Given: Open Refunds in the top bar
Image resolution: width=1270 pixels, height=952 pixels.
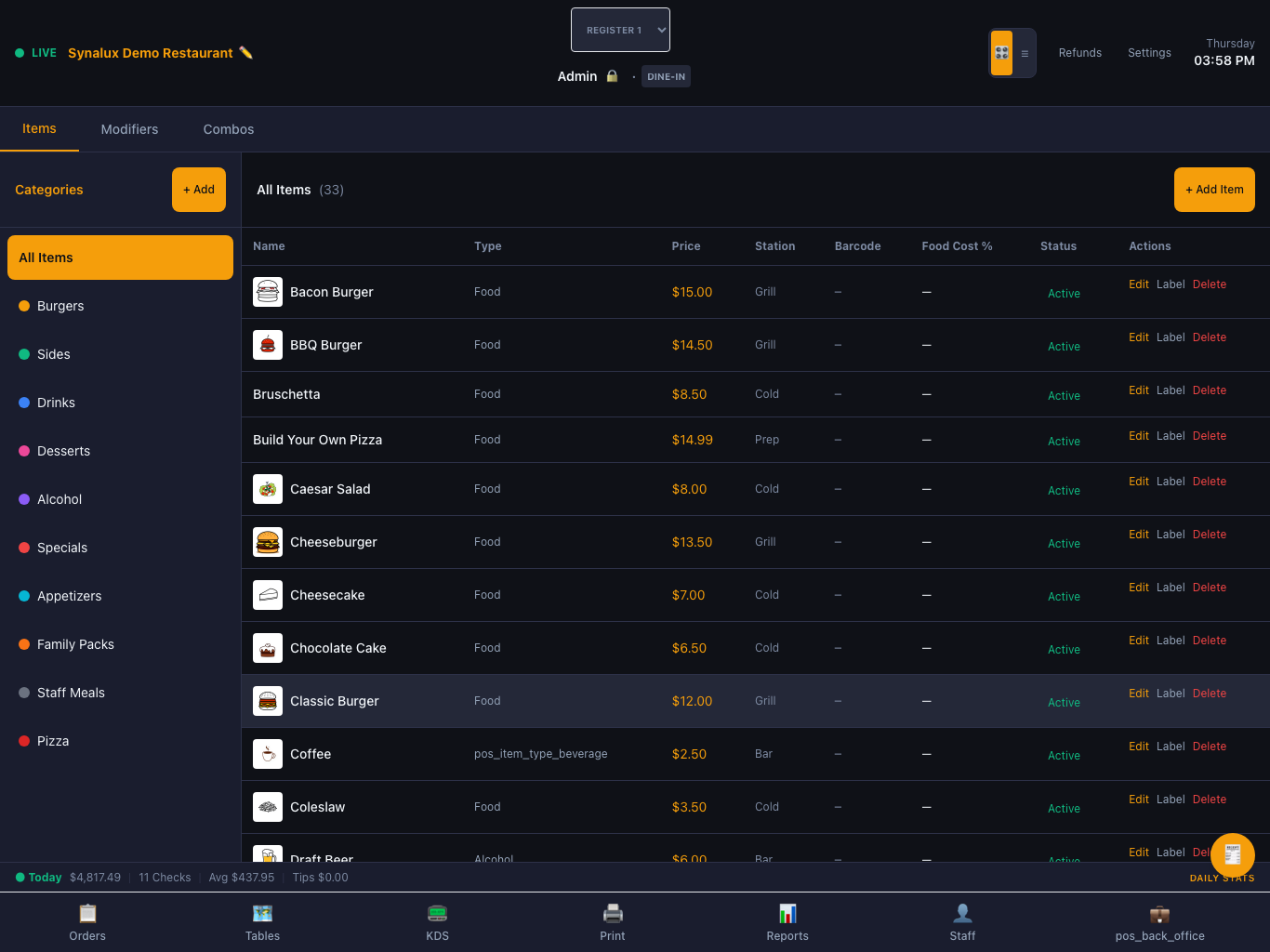Looking at the screenshot, I should 1080,53.
